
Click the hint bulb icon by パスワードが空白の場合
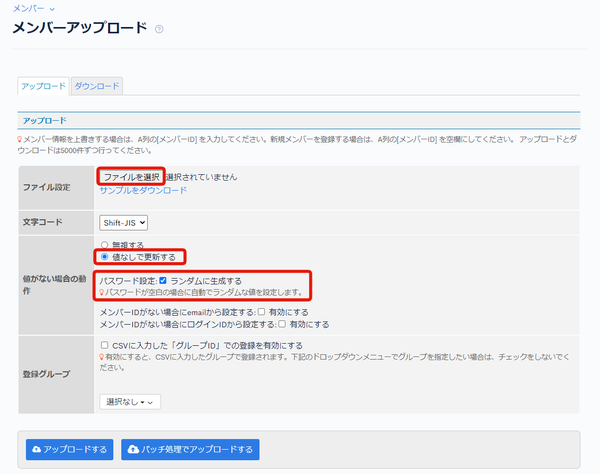tap(102, 293)
